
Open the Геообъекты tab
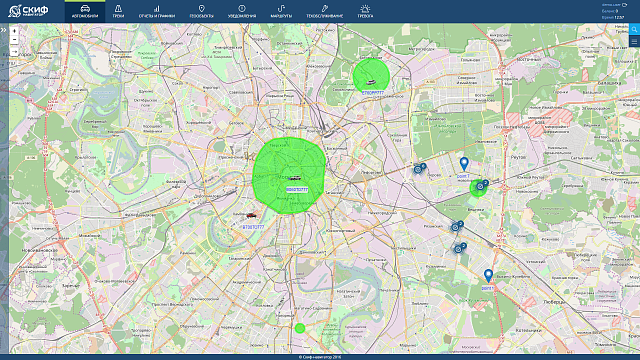click(x=201, y=11)
